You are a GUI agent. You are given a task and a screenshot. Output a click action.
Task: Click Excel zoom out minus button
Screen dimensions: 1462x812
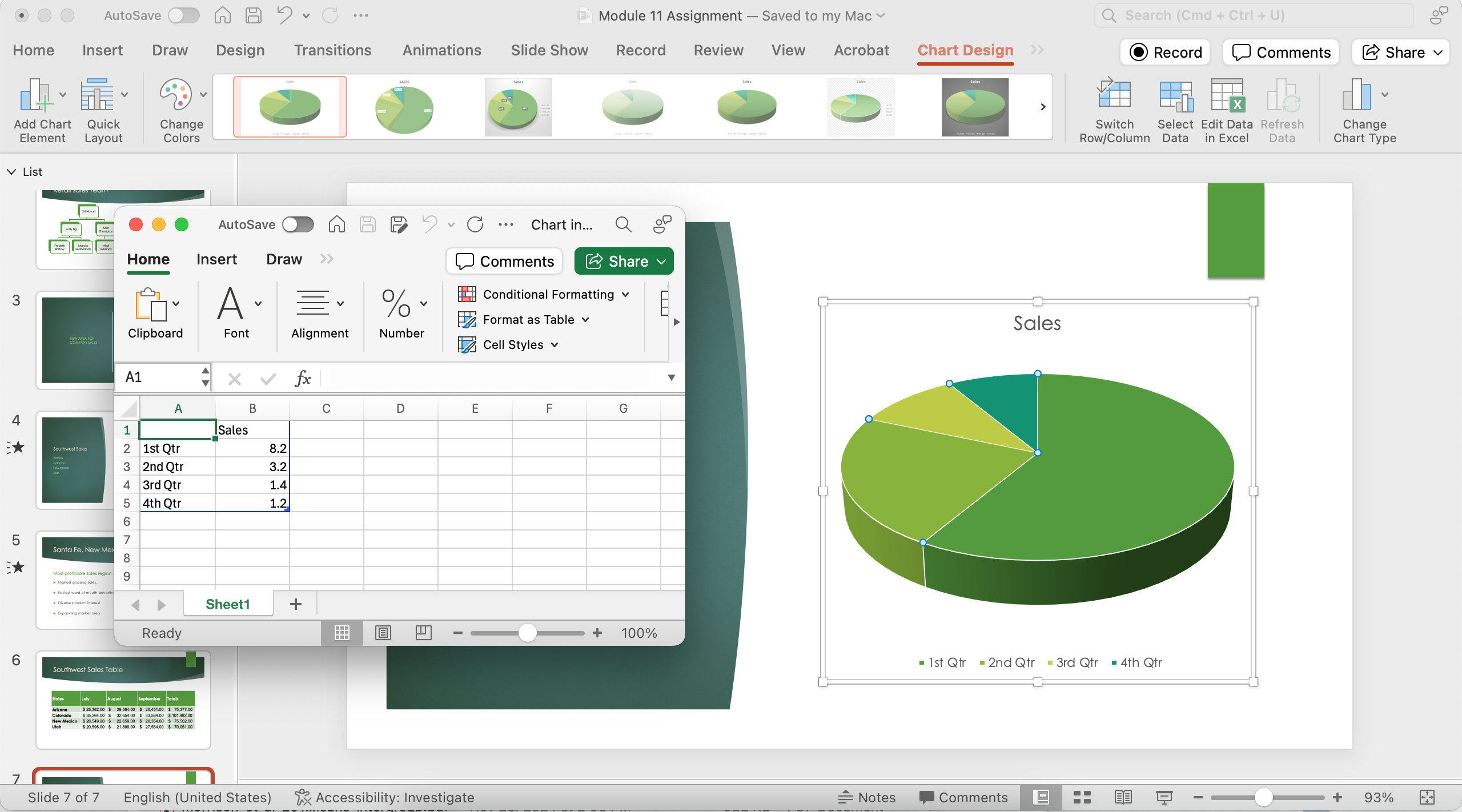click(x=457, y=633)
